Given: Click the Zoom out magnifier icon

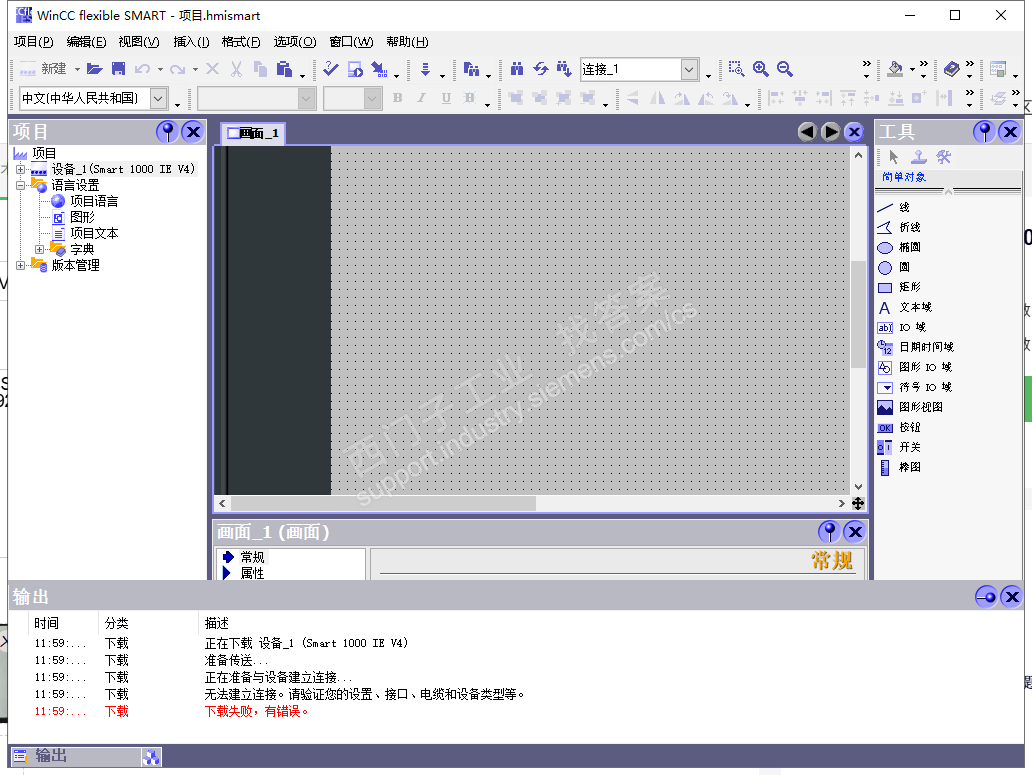Looking at the screenshot, I should 785,69.
